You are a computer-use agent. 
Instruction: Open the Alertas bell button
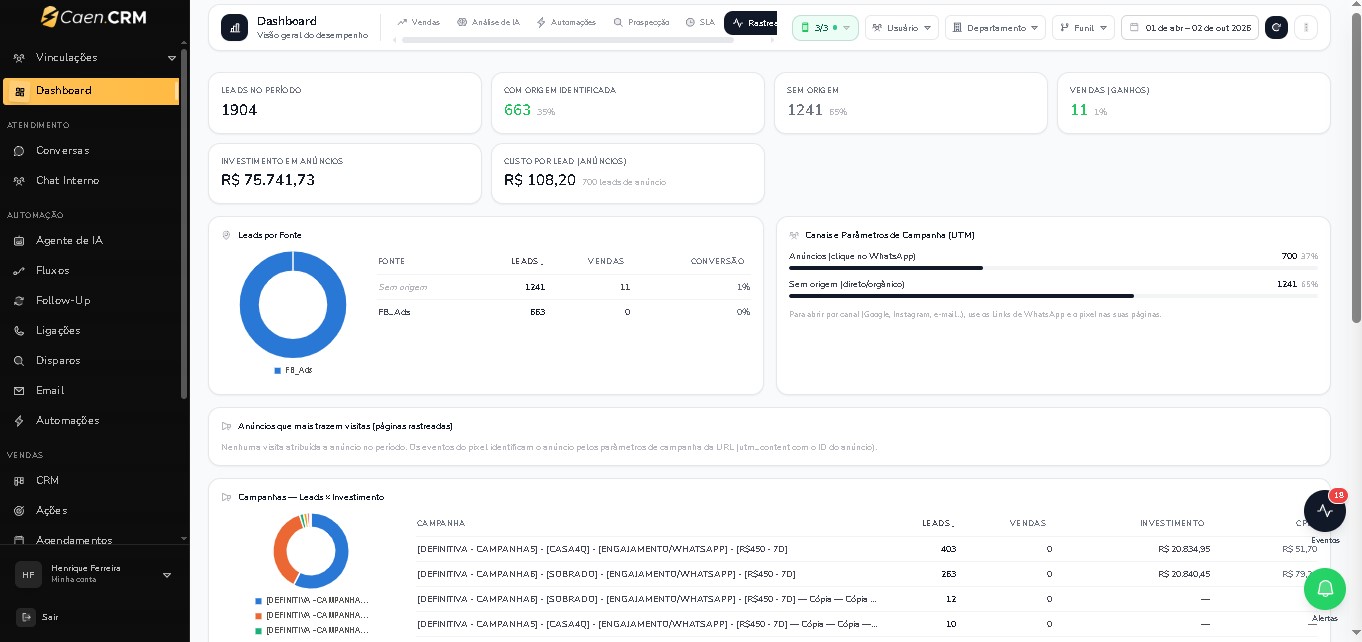coord(1325,589)
